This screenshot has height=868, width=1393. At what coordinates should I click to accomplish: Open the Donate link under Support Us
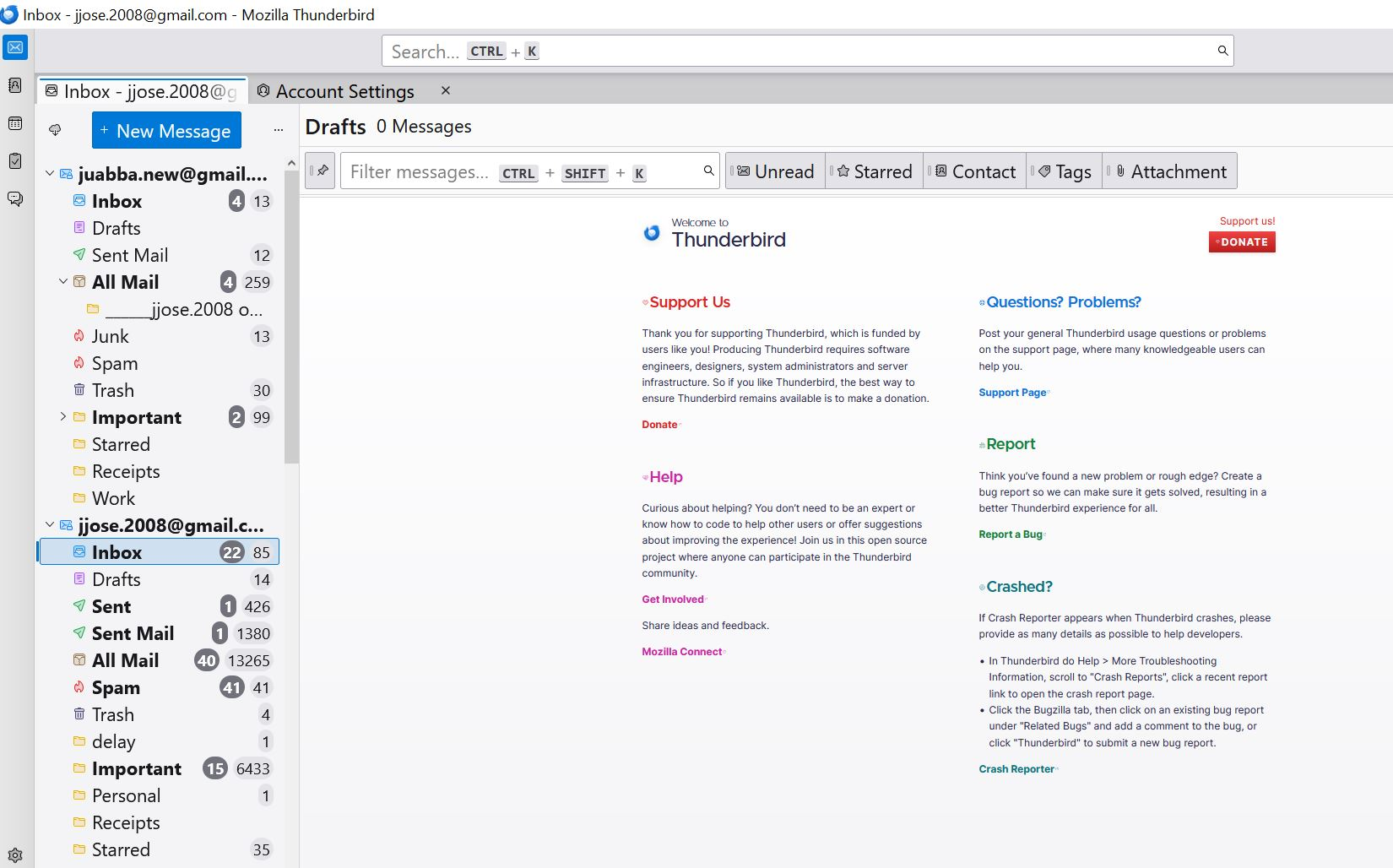tap(660, 425)
